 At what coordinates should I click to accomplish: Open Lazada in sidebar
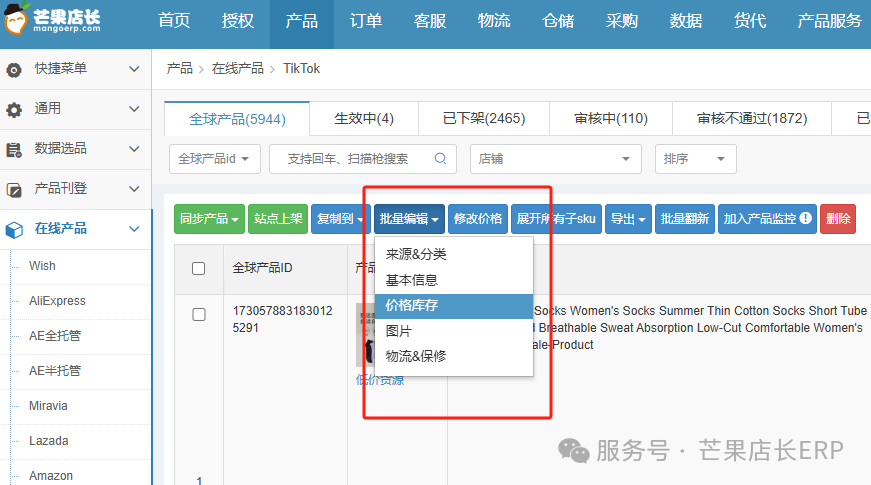pyautogui.click(x=49, y=441)
